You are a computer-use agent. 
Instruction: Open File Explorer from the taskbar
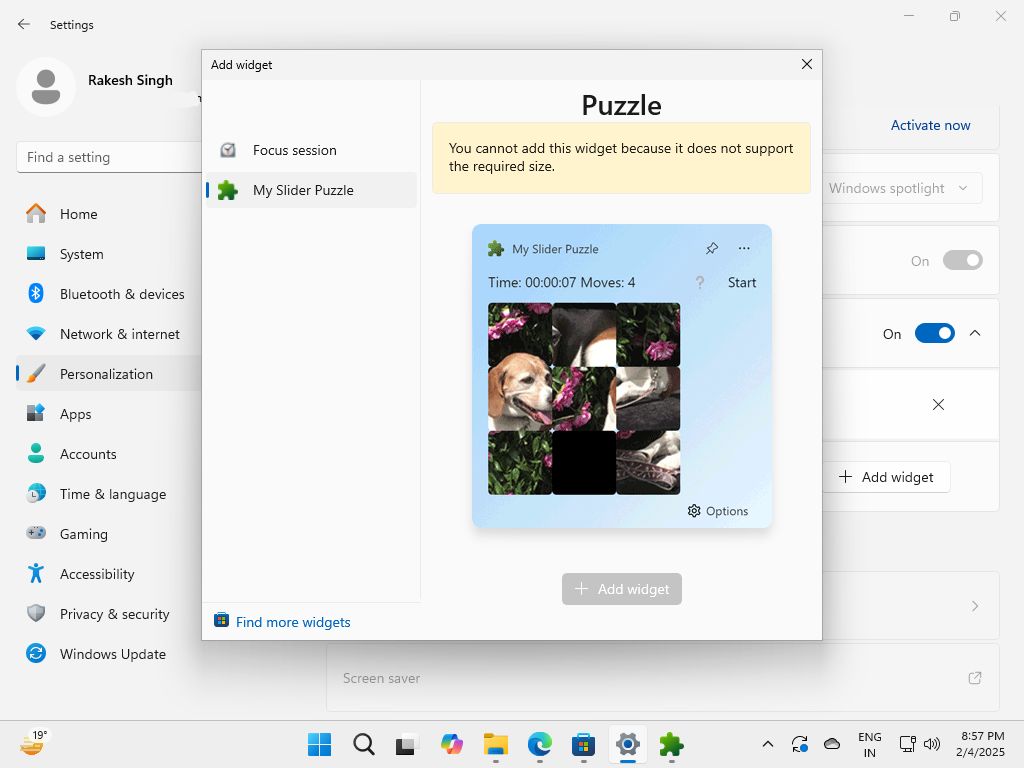coord(495,744)
